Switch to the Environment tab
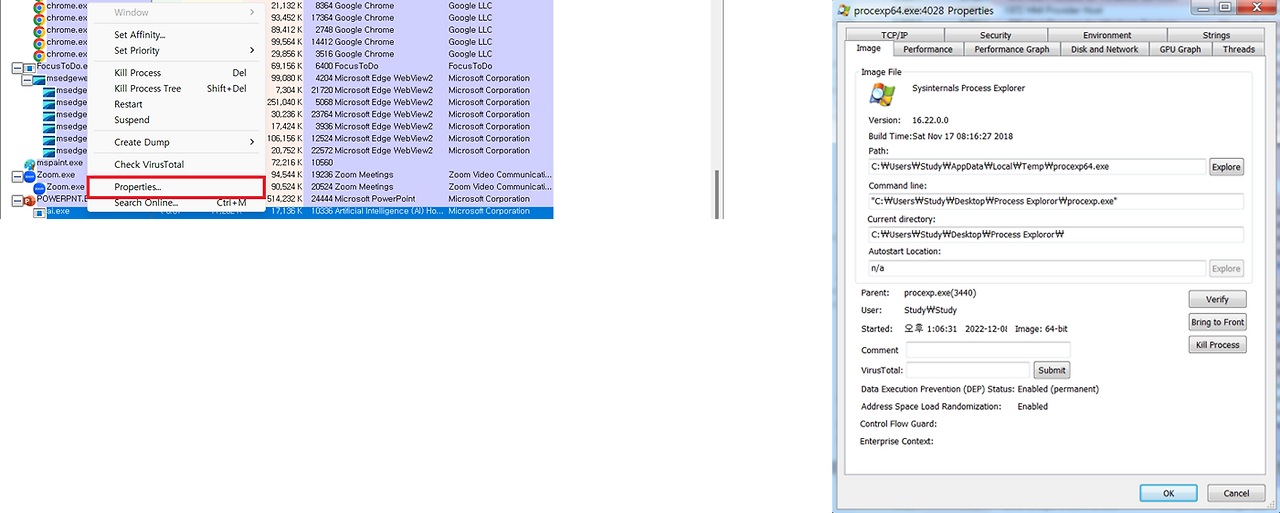 (x=1107, y=35)
